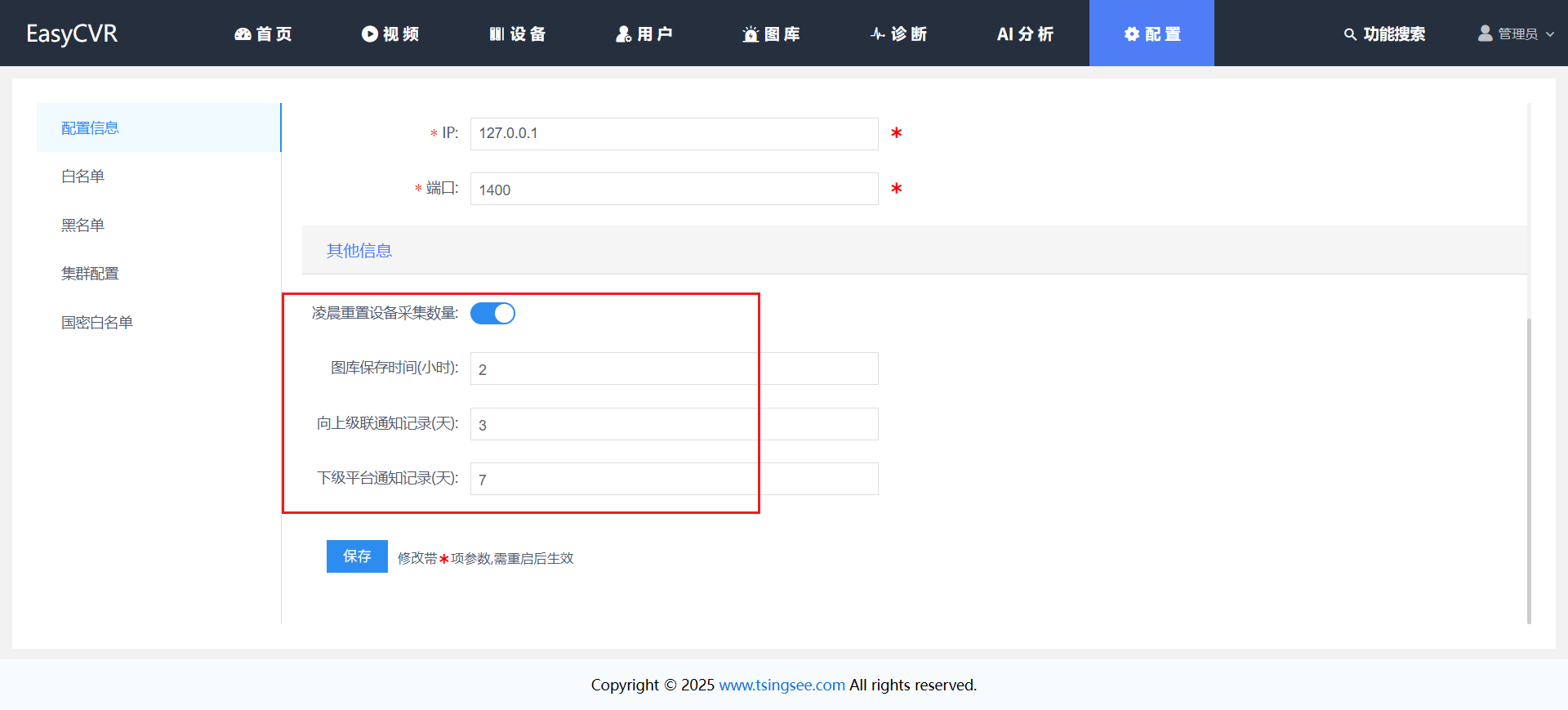The image size is (1568, 710).
Task: Click the 图库保存时间(小时) input field
Action: pyautogui.click(x=675, y=368)
